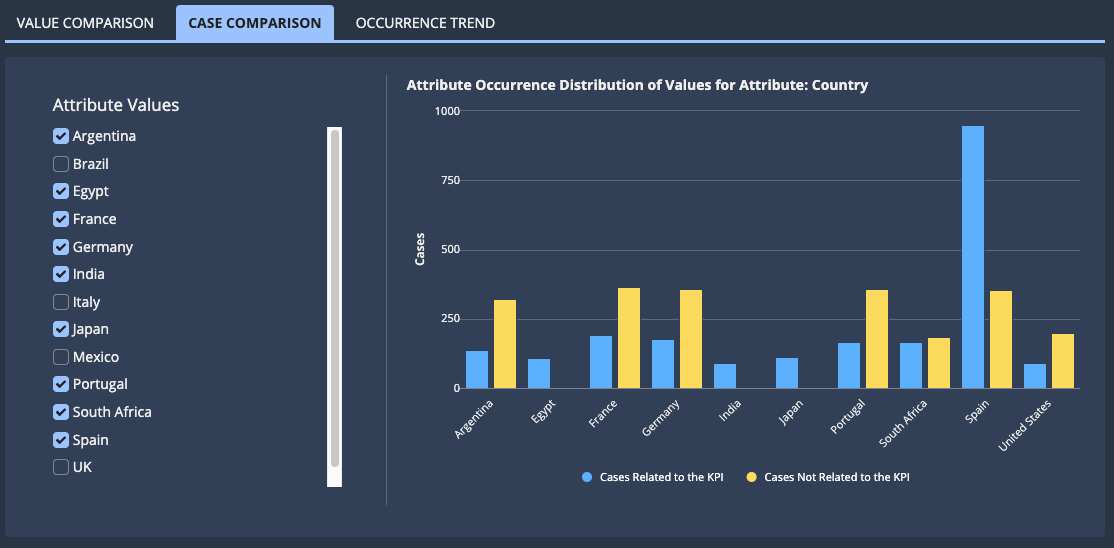The height and width of the screenshot is (548, 1114).
Task: Check the Mexico checkbox
Action: pos(61,357)
